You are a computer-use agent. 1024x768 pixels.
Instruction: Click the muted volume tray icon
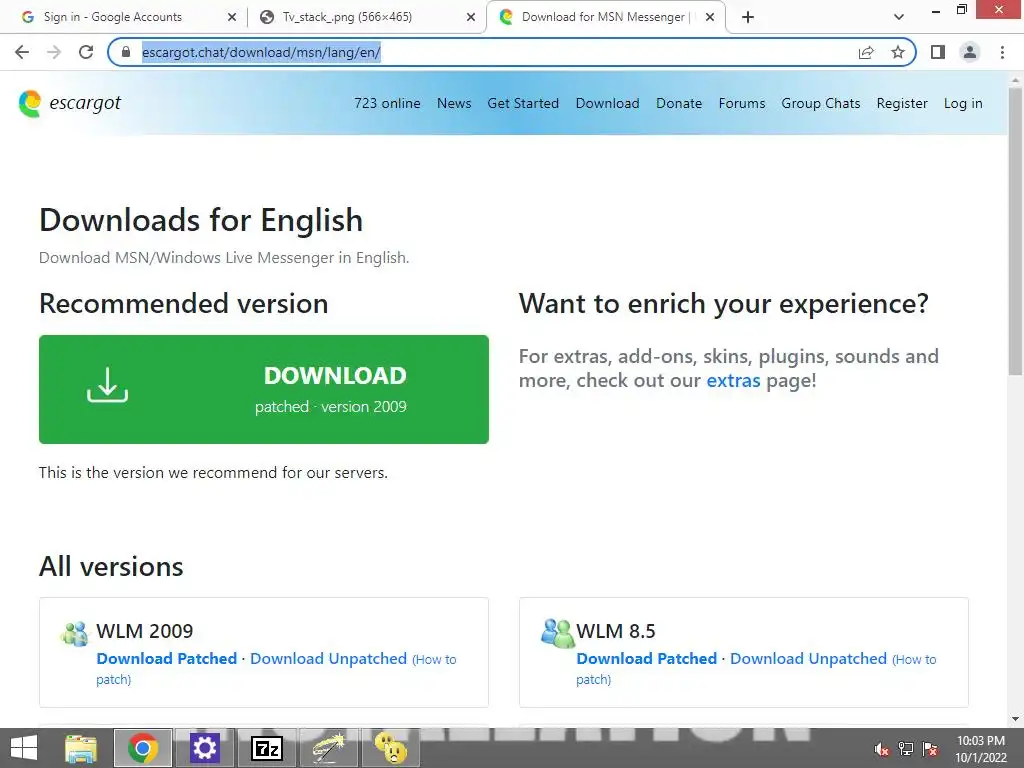(x=882, y=749)
